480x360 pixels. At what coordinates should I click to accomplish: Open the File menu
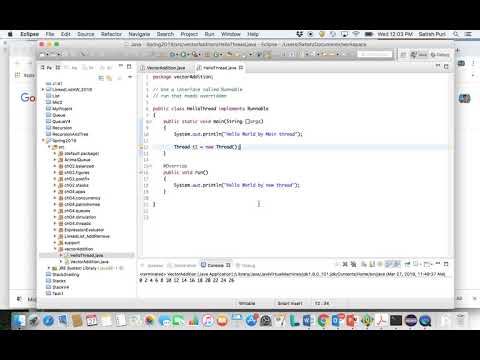click(x=50, y=34)
